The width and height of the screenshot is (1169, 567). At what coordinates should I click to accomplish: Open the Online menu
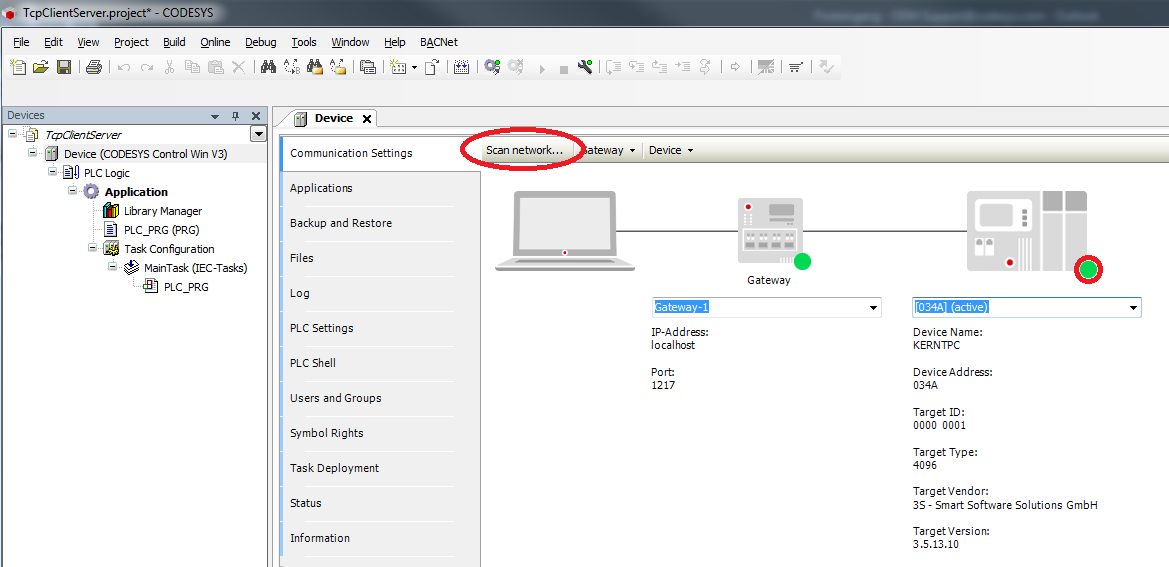point(215,42)
